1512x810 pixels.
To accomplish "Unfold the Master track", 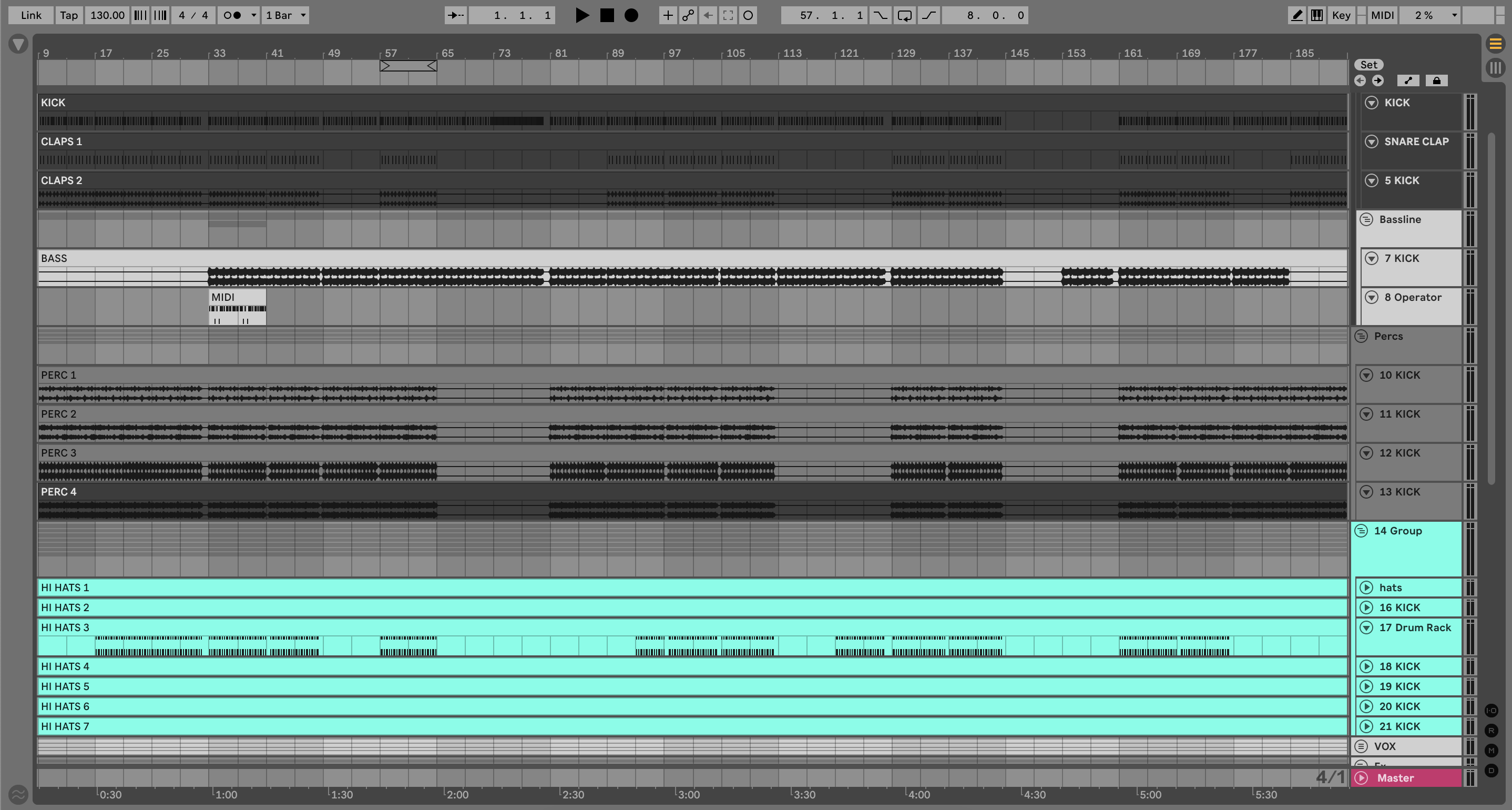I will 1361,778.
